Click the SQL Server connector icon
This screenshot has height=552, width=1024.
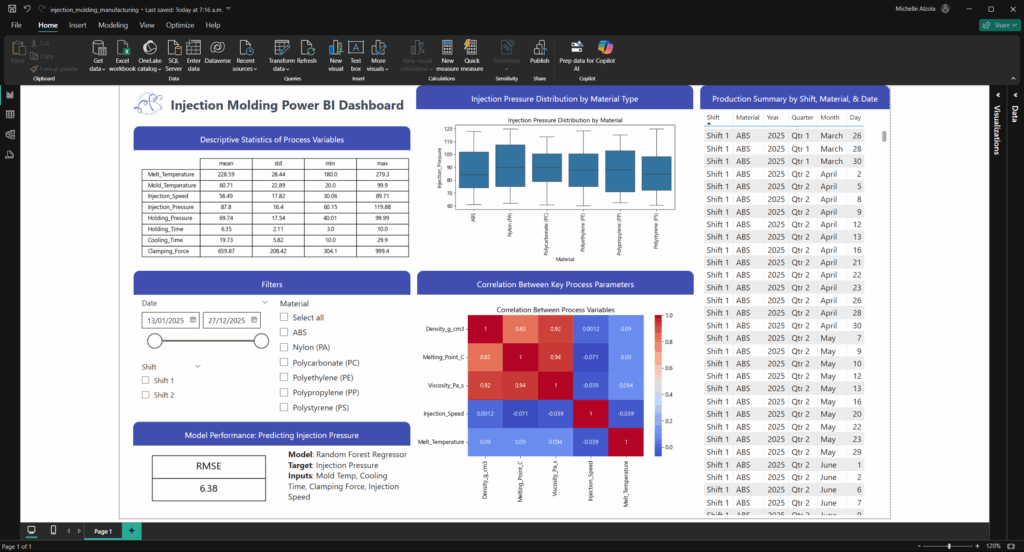tap(173, 52)
